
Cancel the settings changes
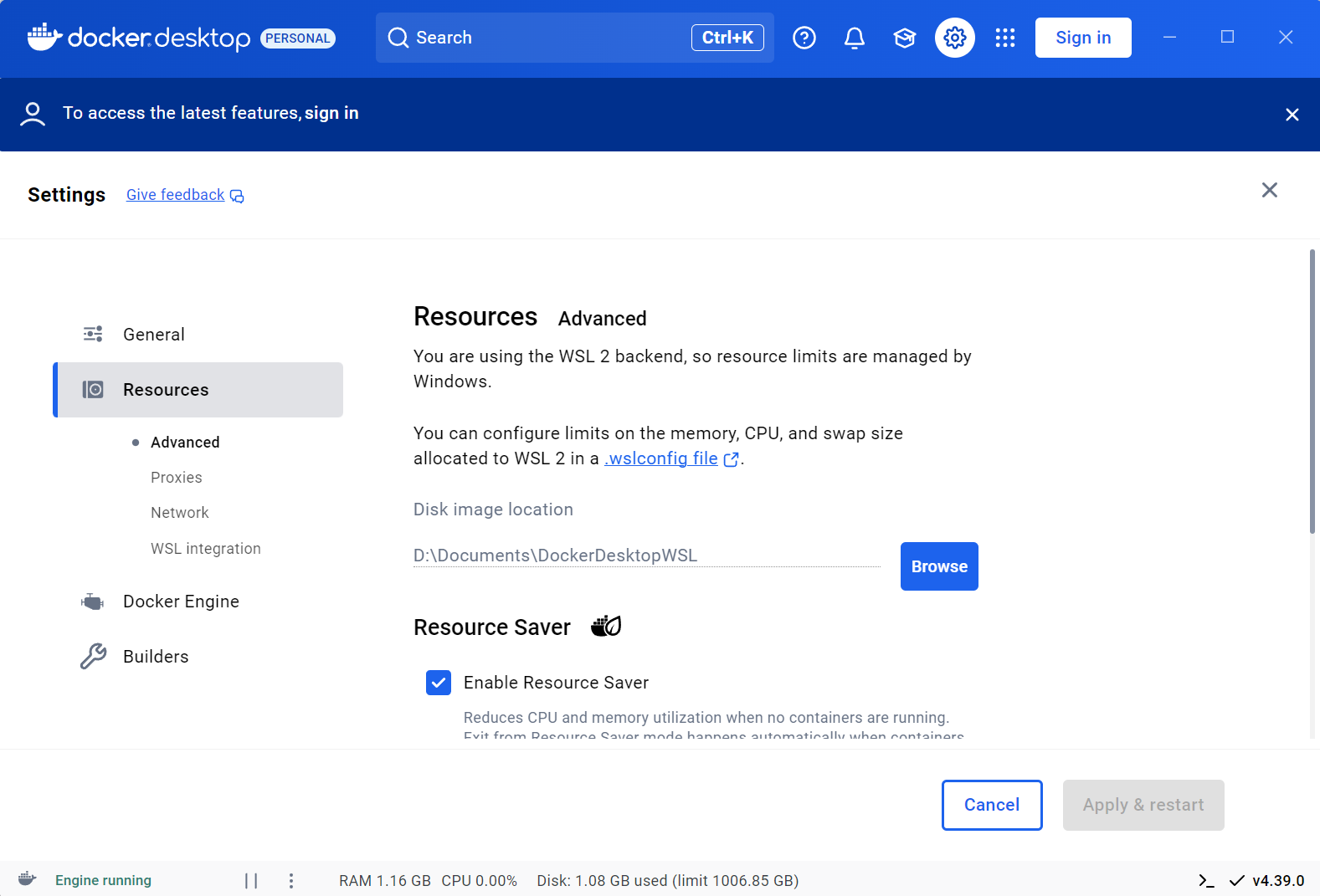tap(992, 805)
